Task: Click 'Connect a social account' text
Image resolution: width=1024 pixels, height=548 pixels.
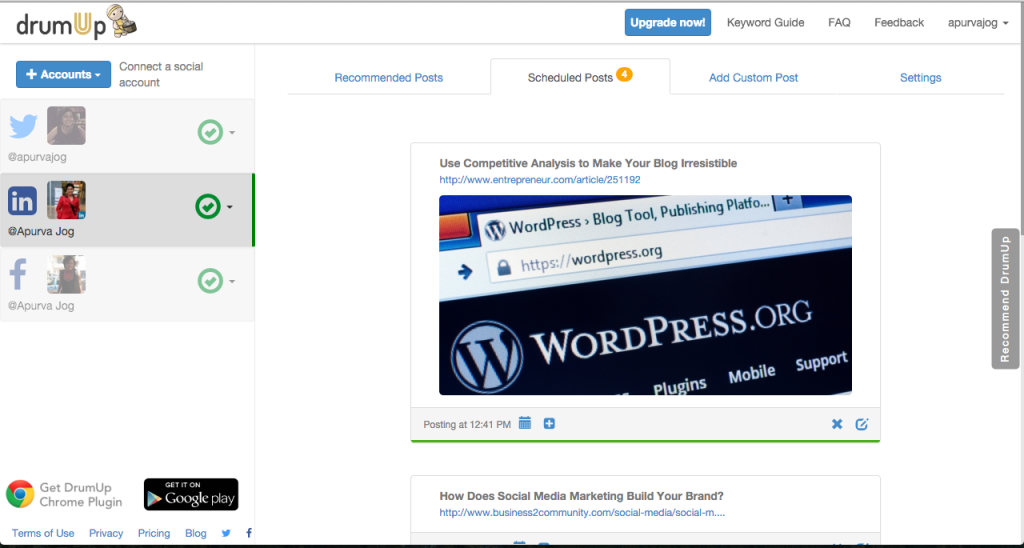Action: [x=161, y=74]
